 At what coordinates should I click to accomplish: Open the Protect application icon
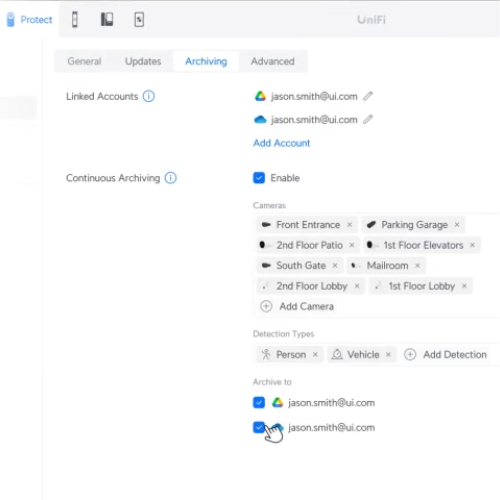click(x=11, y=19)
